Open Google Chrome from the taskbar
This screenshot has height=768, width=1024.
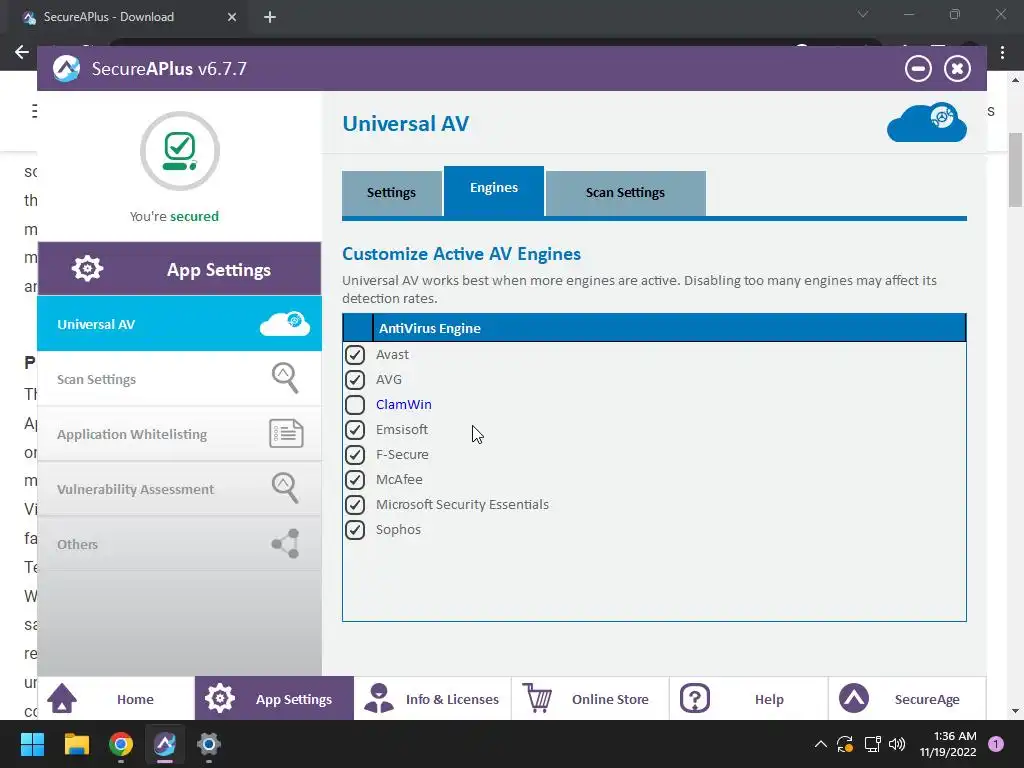[x=121, y=744]
